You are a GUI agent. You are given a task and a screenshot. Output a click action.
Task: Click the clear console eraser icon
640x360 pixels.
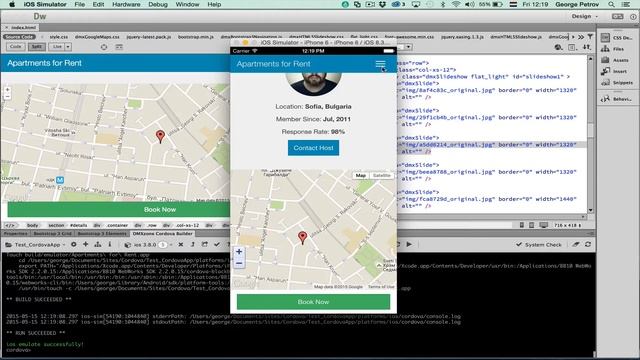576,244
